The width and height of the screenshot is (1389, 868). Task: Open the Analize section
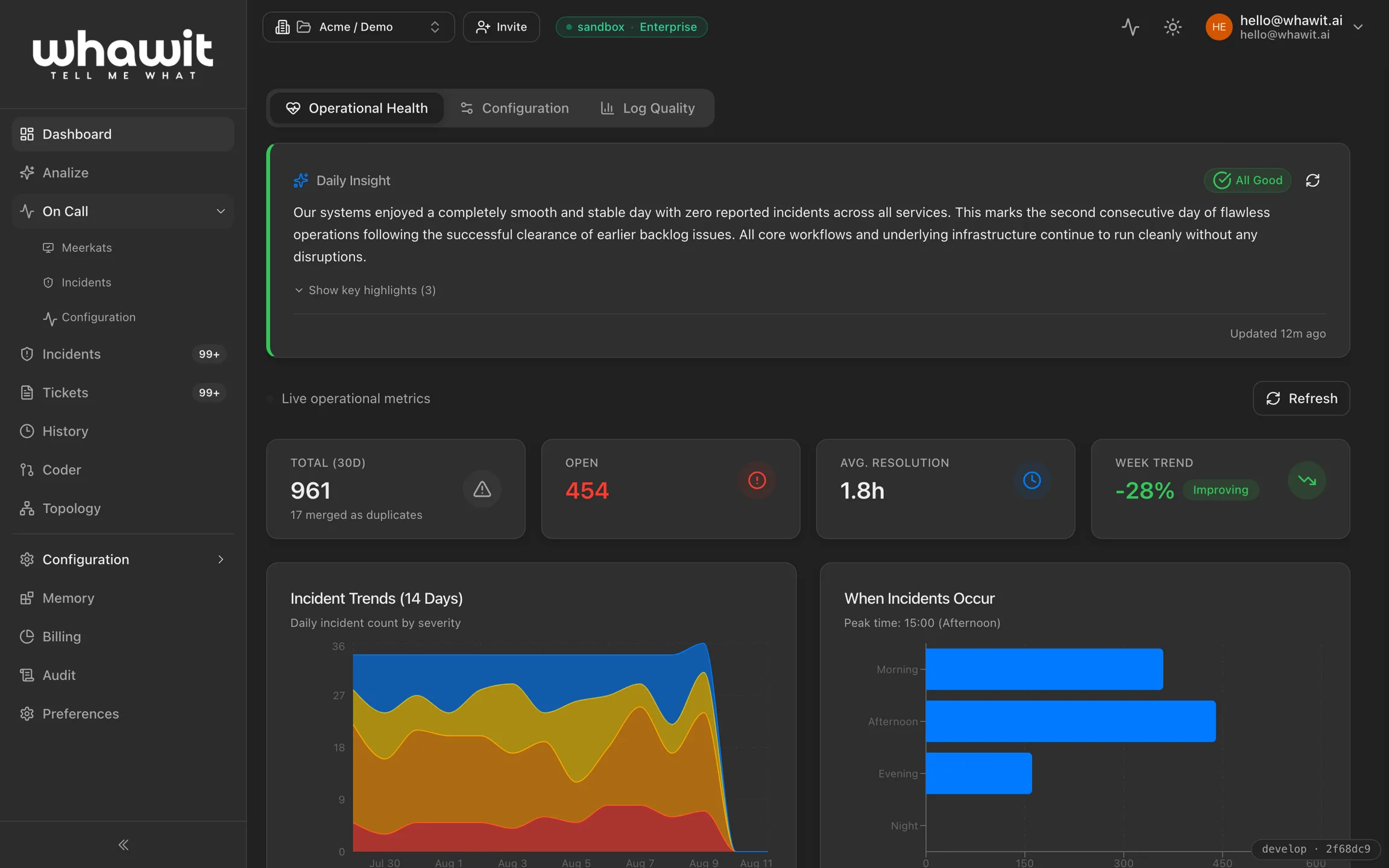(x=123, y=172)
